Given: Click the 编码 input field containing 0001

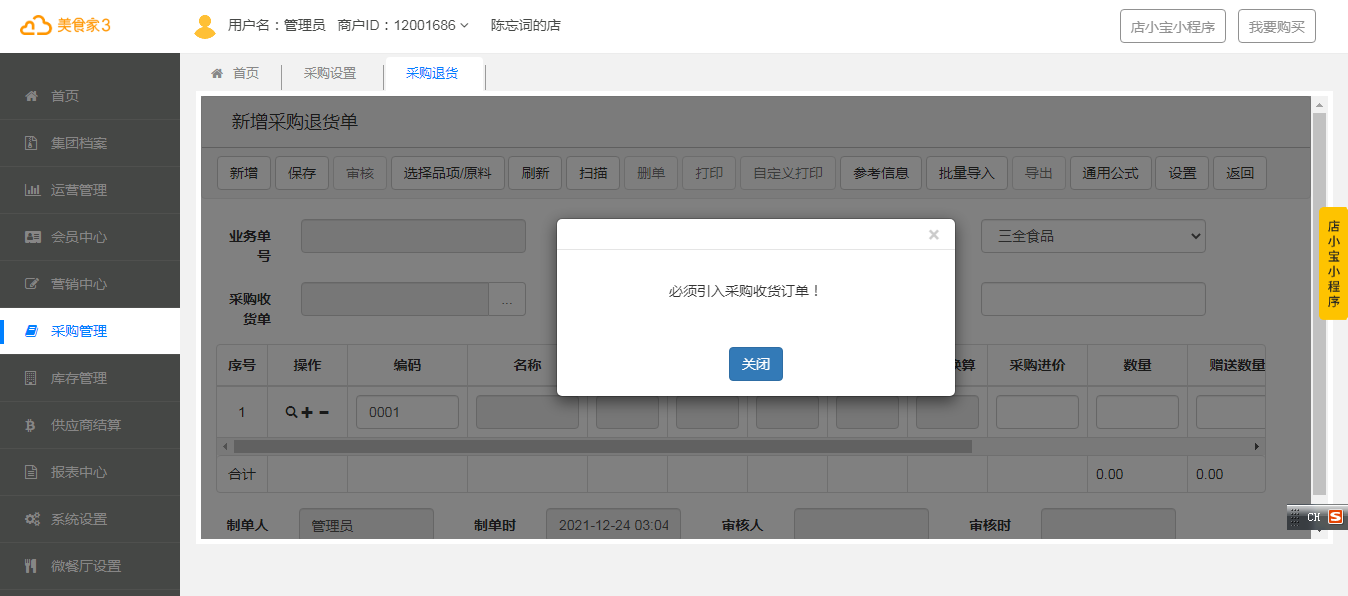Looking at the screenshot, I should (x=407, y=412).
